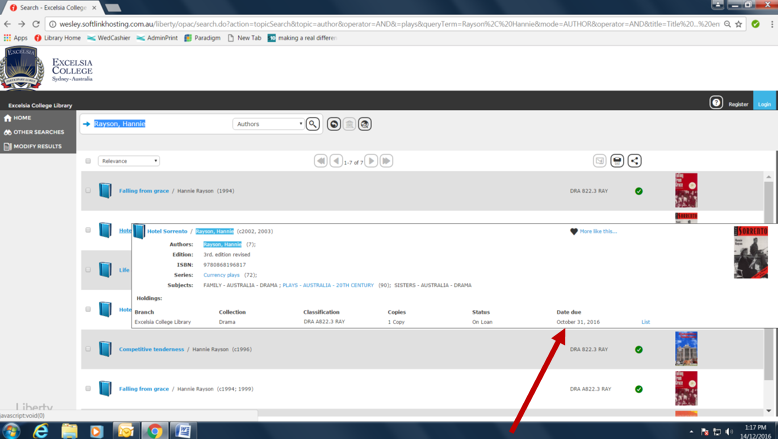Viewport: 778px width, 439px height.
Task: Click heart icon next to More like this
Action: (574, 231)
